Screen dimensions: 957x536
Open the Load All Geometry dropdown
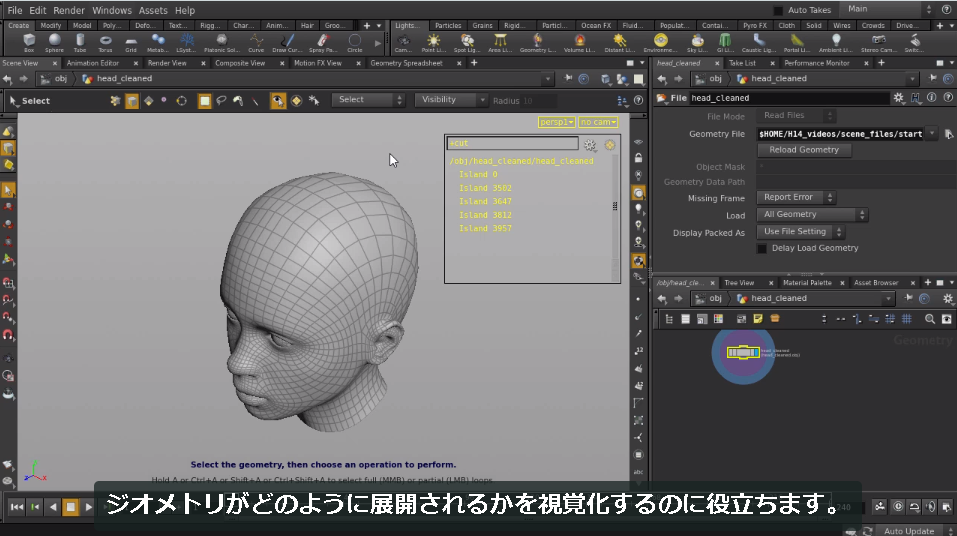812,214
